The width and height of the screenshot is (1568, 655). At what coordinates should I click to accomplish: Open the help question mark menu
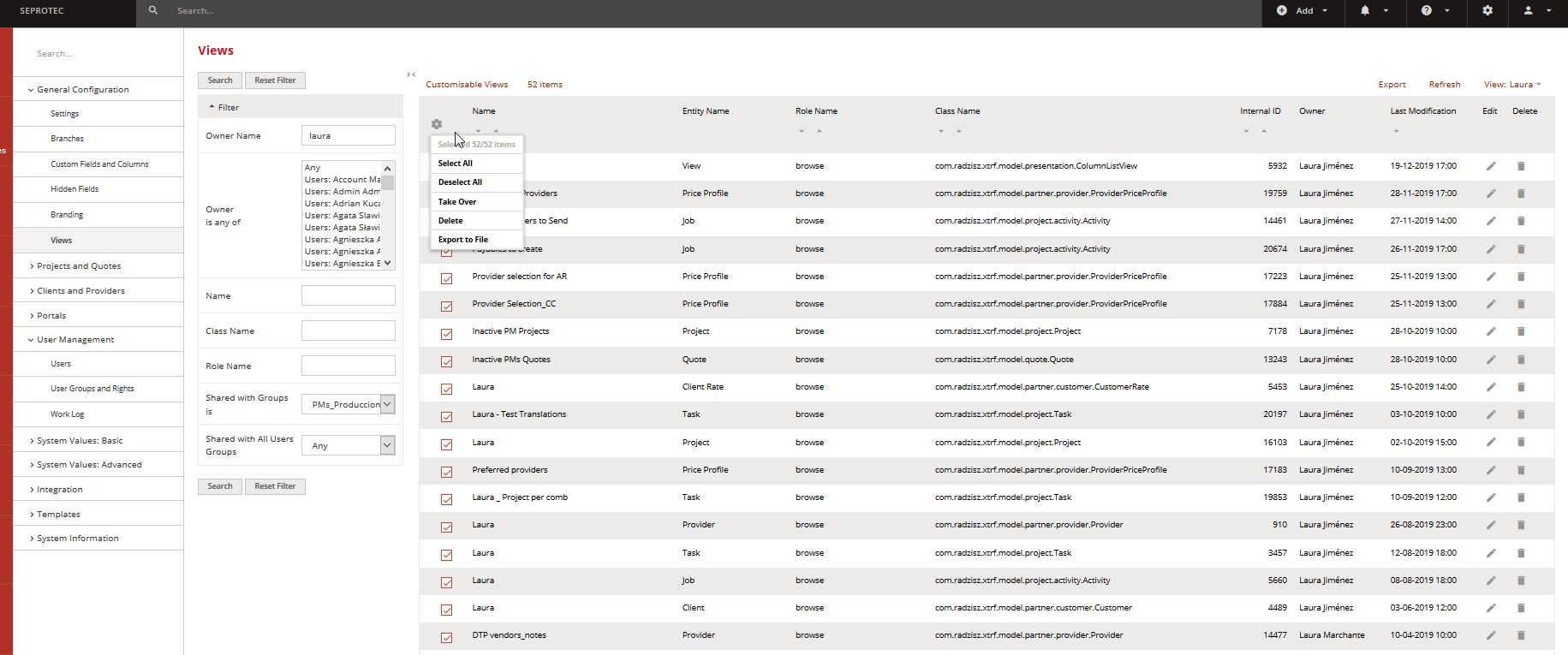(1427, 10)
